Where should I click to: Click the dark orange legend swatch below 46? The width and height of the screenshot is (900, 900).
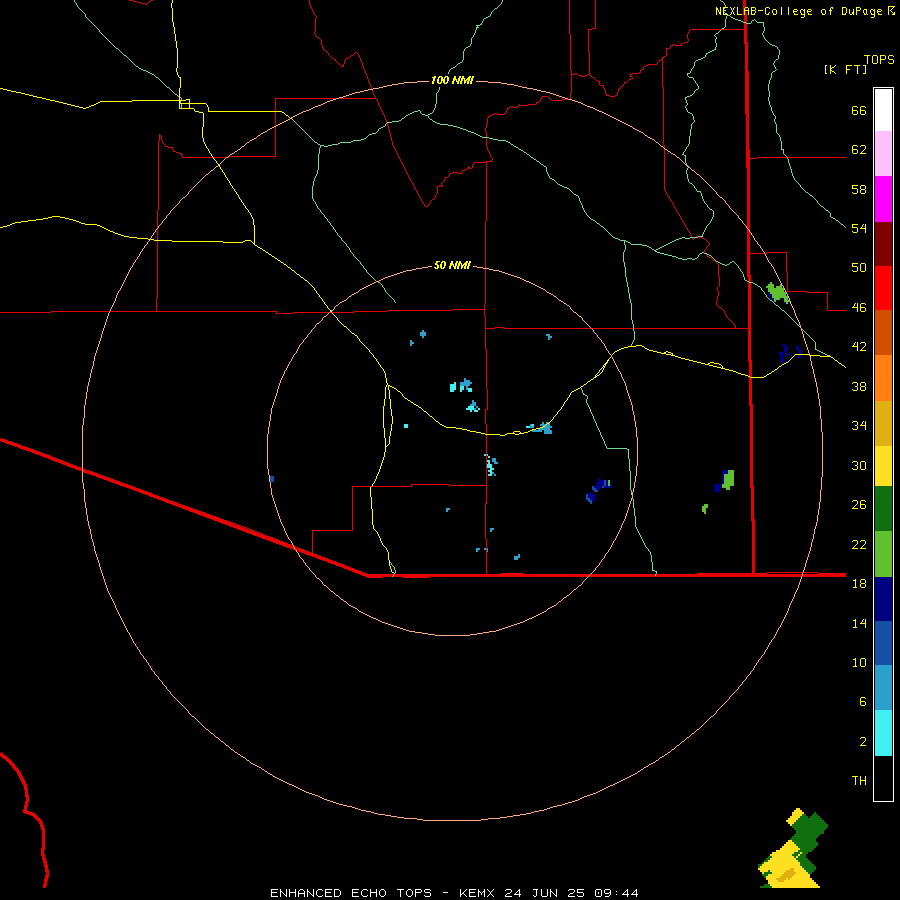[x=883, y=332]
